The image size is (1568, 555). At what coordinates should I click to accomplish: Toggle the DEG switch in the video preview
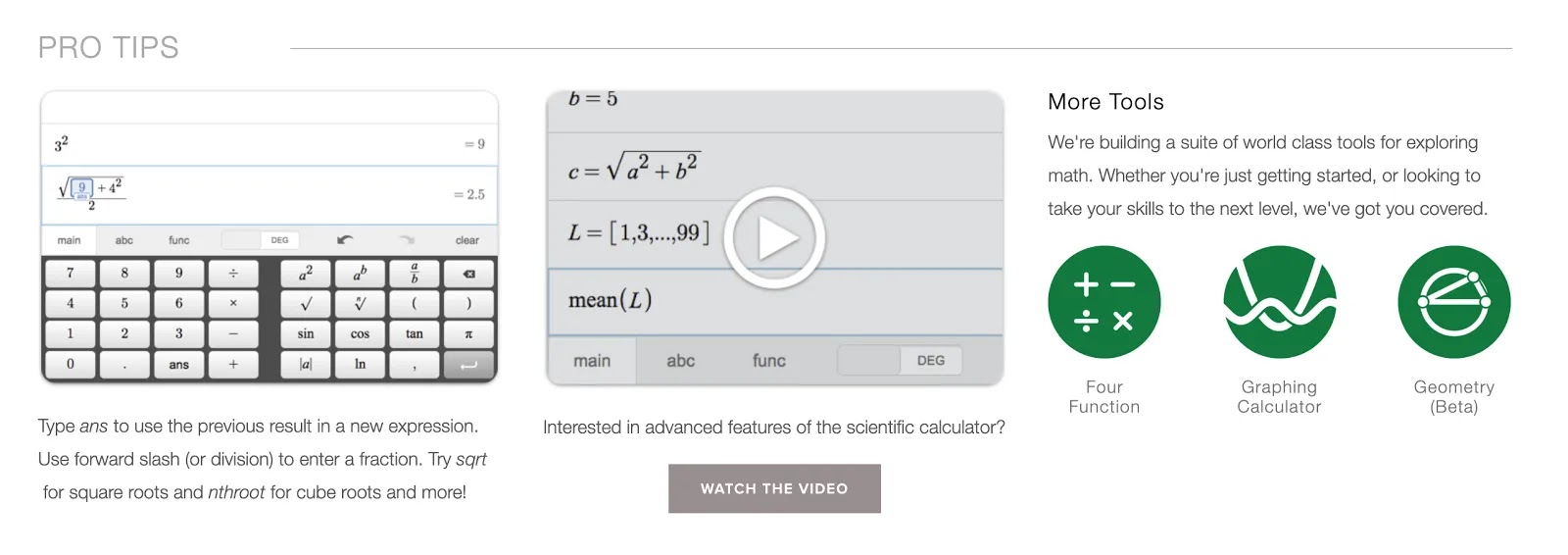899,360
